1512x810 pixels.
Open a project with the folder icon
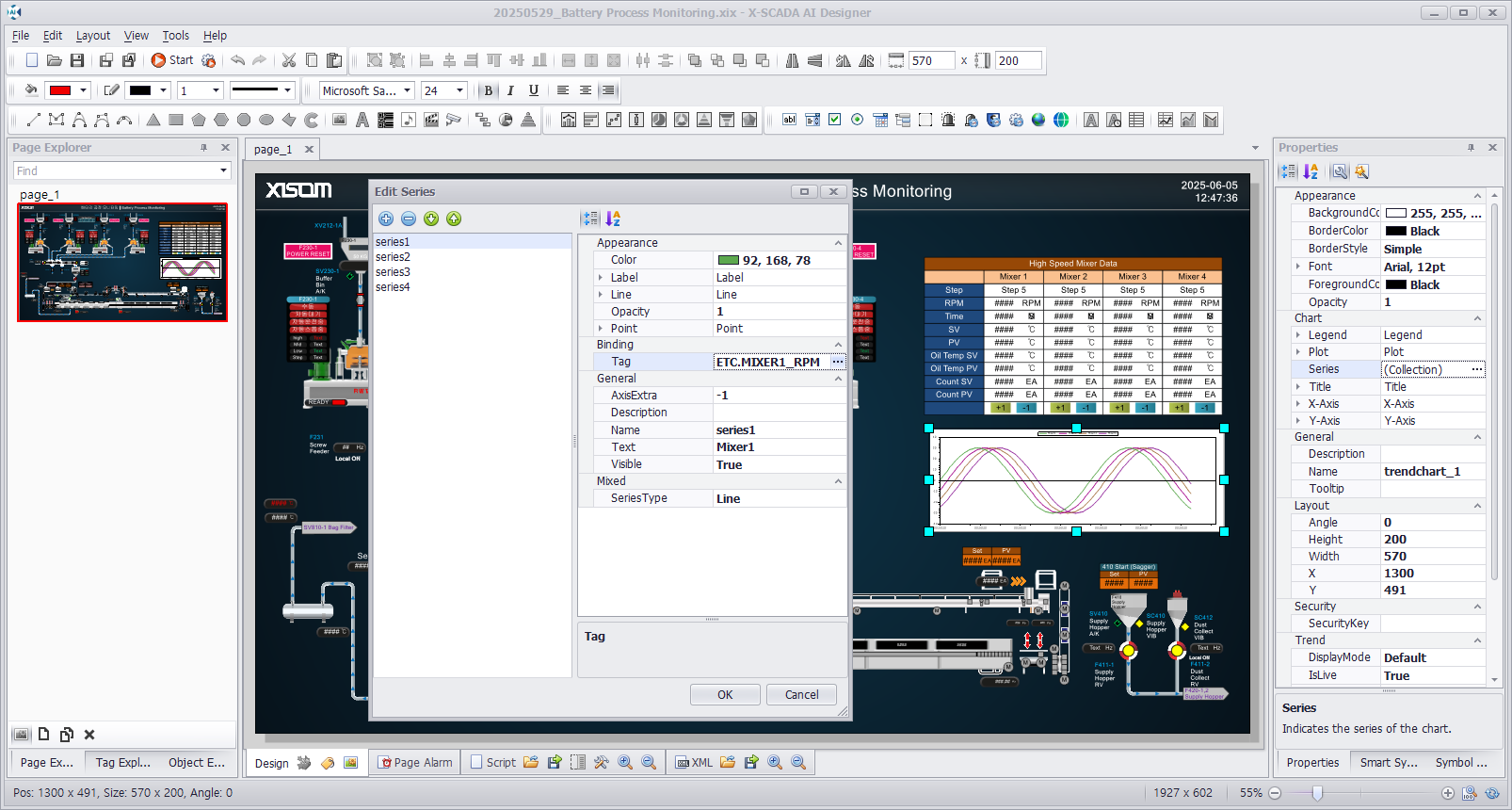(55, 60)
